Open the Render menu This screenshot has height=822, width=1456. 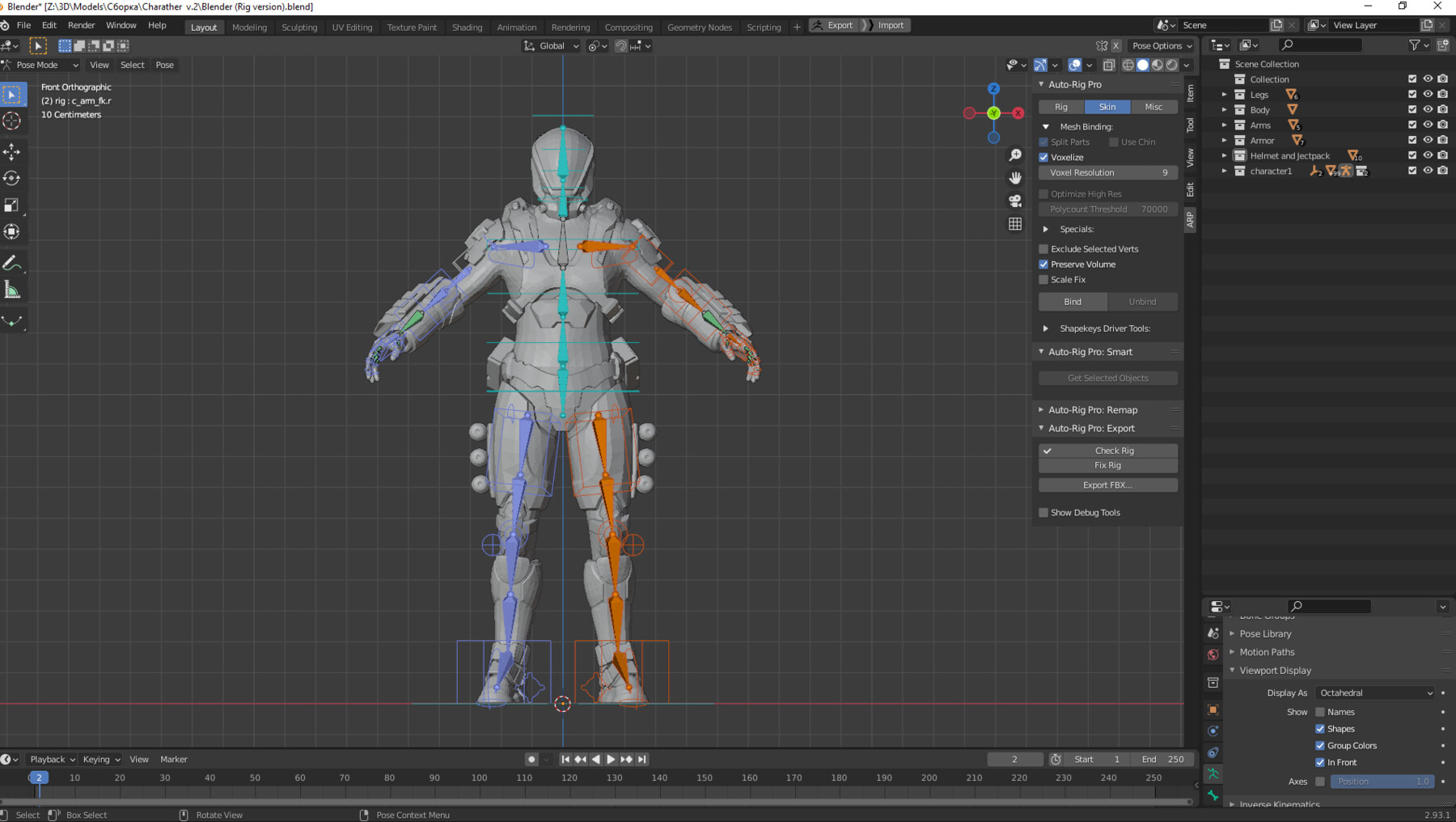pos(81,25)
